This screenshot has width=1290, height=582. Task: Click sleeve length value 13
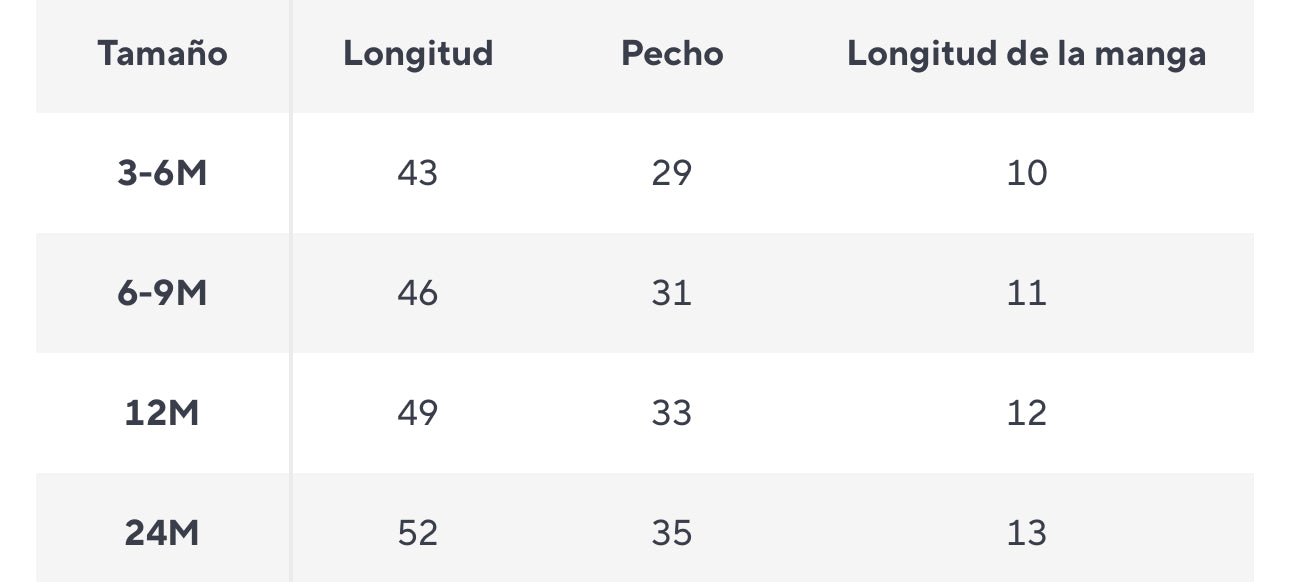pyautogui.click(x=1026, y=533)
